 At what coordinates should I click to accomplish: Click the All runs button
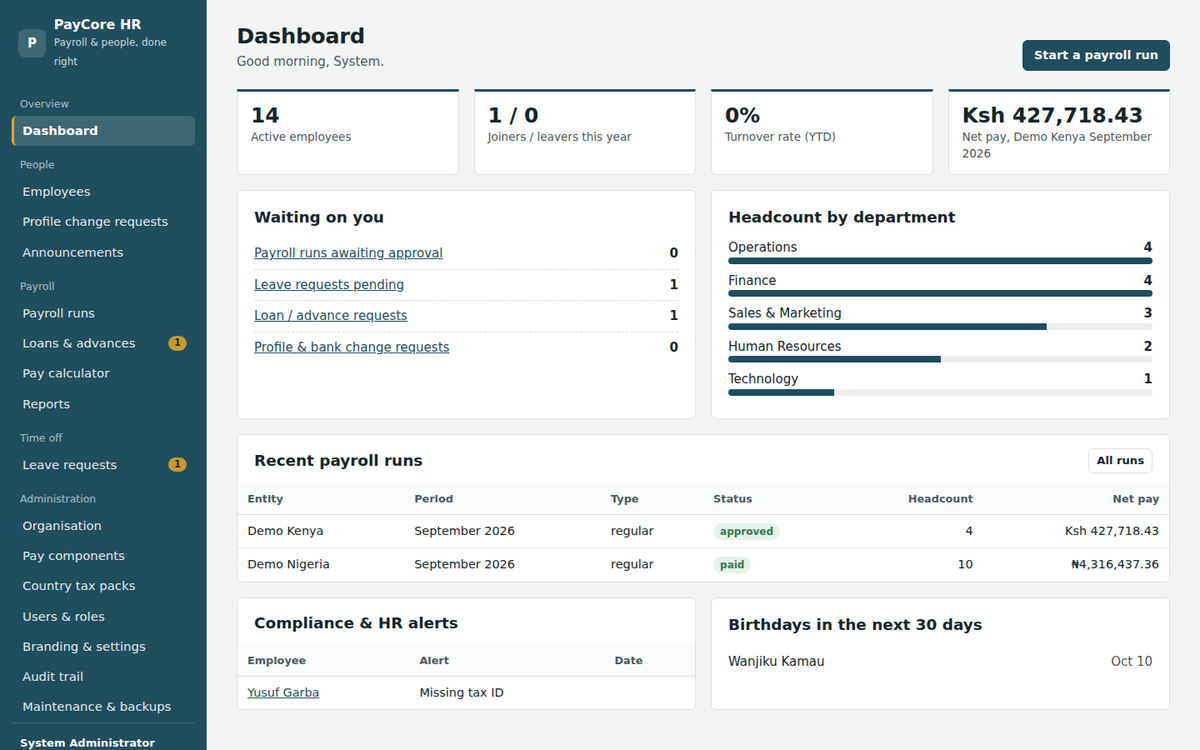click(1120, 461)
